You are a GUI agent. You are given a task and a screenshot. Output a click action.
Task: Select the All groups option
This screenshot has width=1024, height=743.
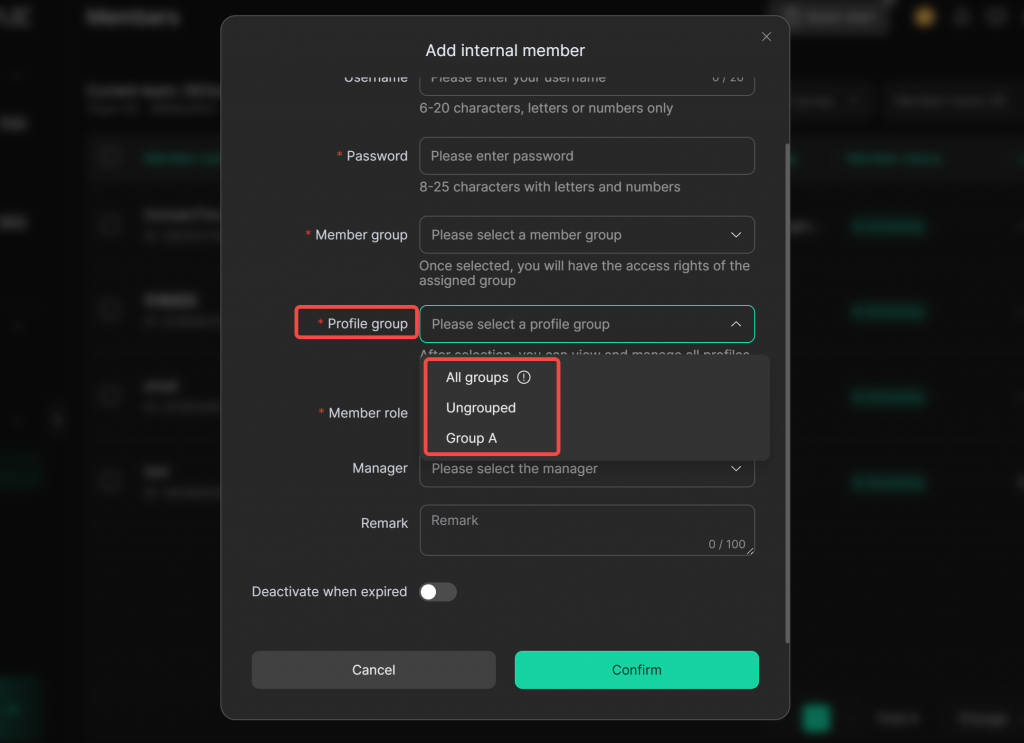click(477, 378)
